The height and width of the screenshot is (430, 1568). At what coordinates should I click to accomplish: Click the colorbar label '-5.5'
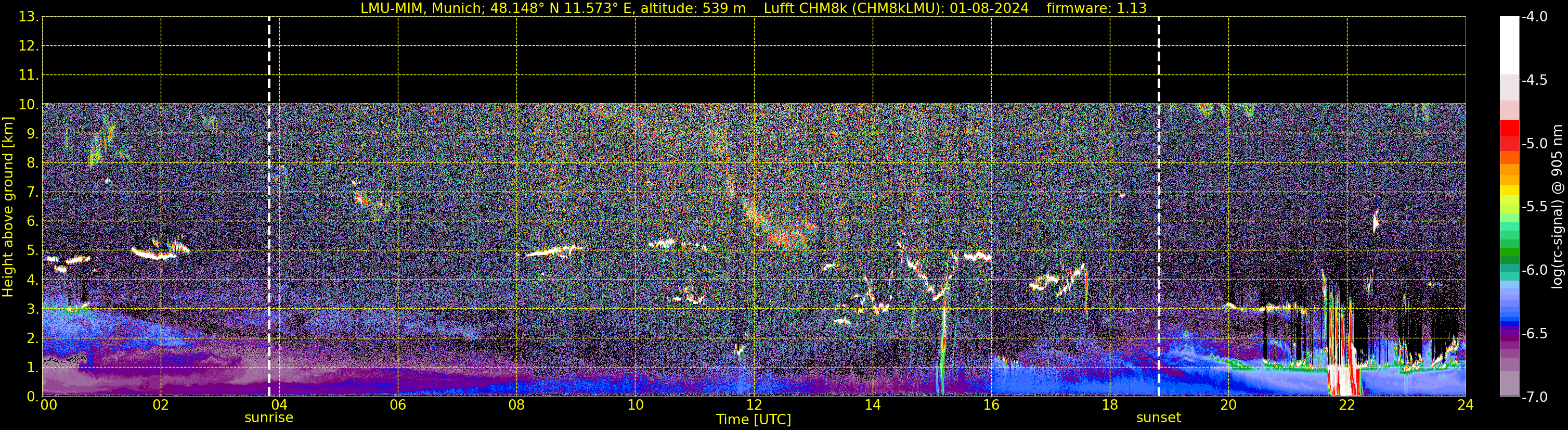click(x=1534, y=207)
